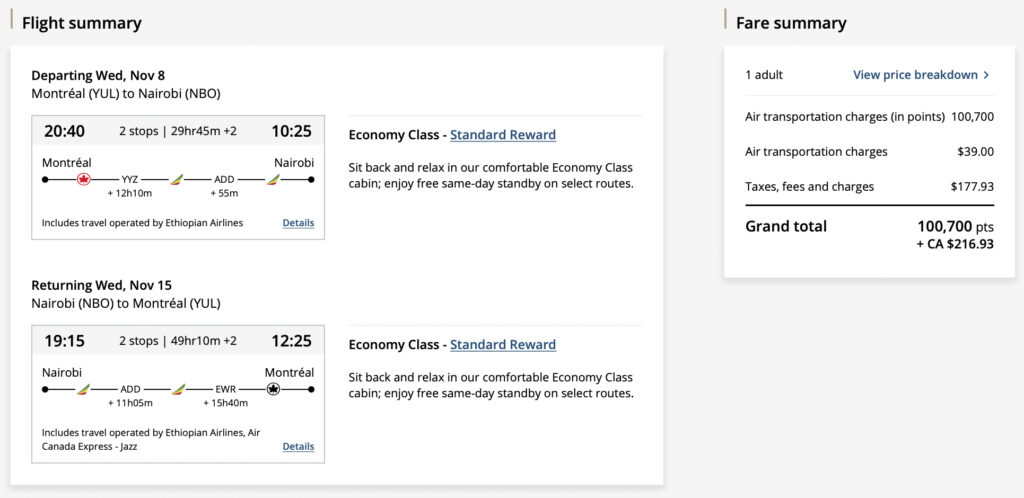Click the View price breakdown link
1024x498 pixels.
[915, 75]
